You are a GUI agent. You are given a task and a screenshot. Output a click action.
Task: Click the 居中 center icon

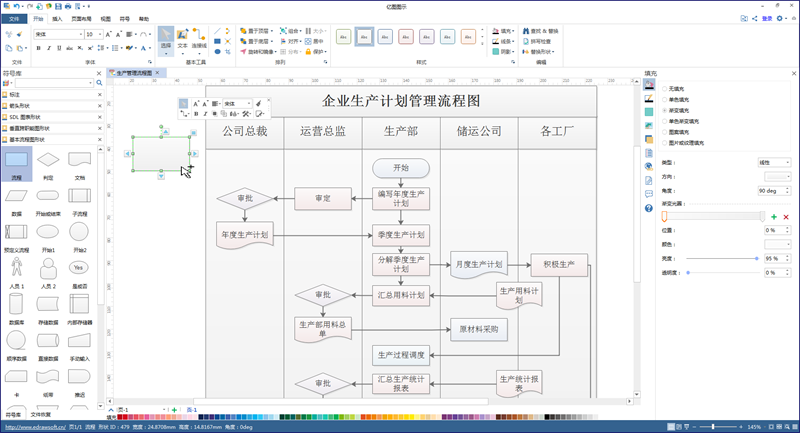pos(314,41)
